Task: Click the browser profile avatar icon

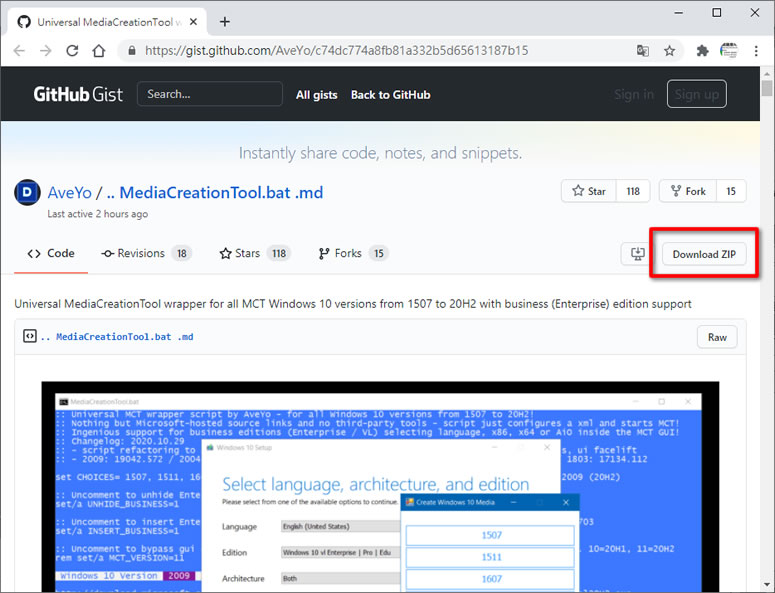Action: click(729, 50)
